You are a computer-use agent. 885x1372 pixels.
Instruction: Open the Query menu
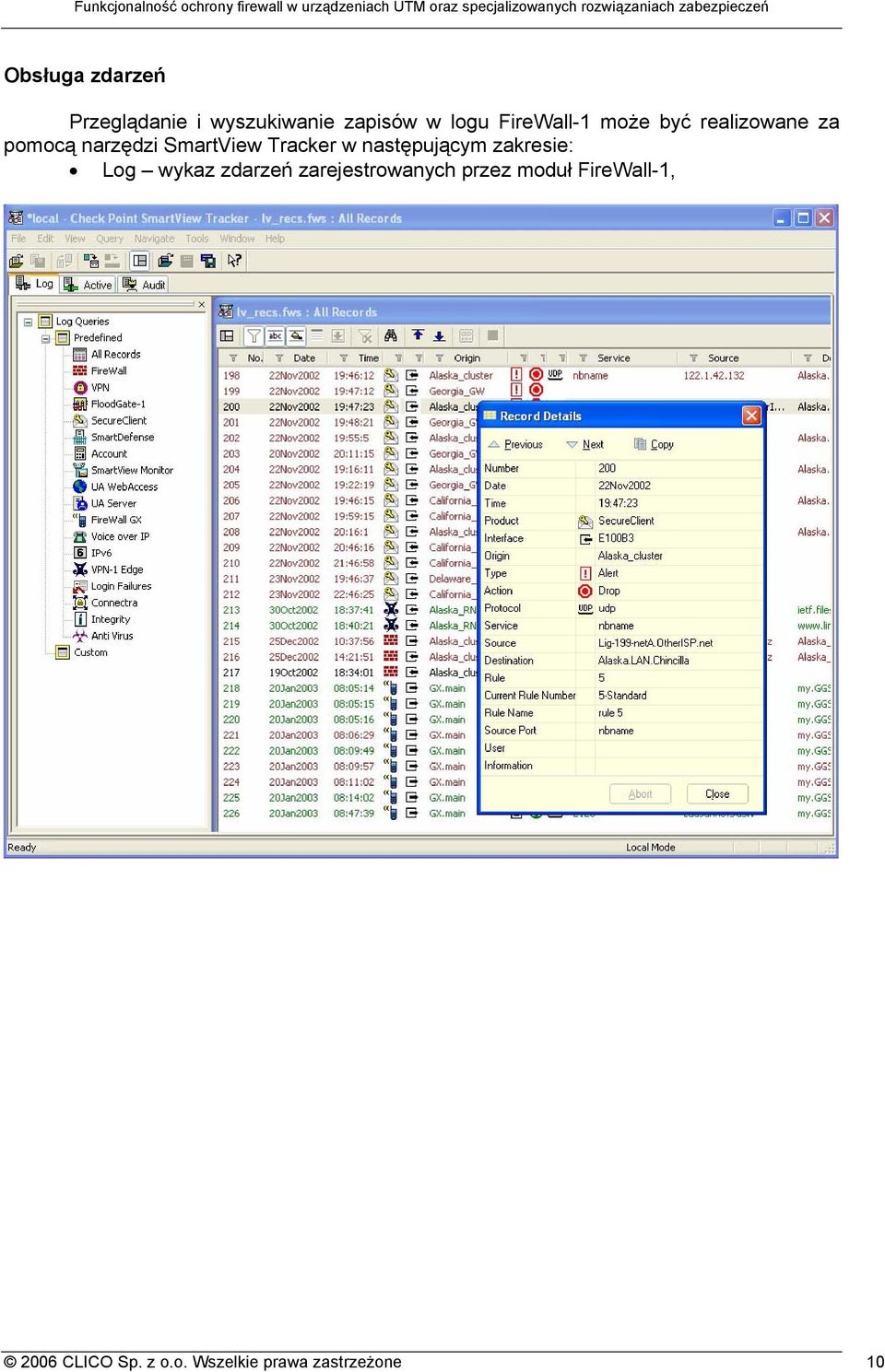tap(110, 239)
